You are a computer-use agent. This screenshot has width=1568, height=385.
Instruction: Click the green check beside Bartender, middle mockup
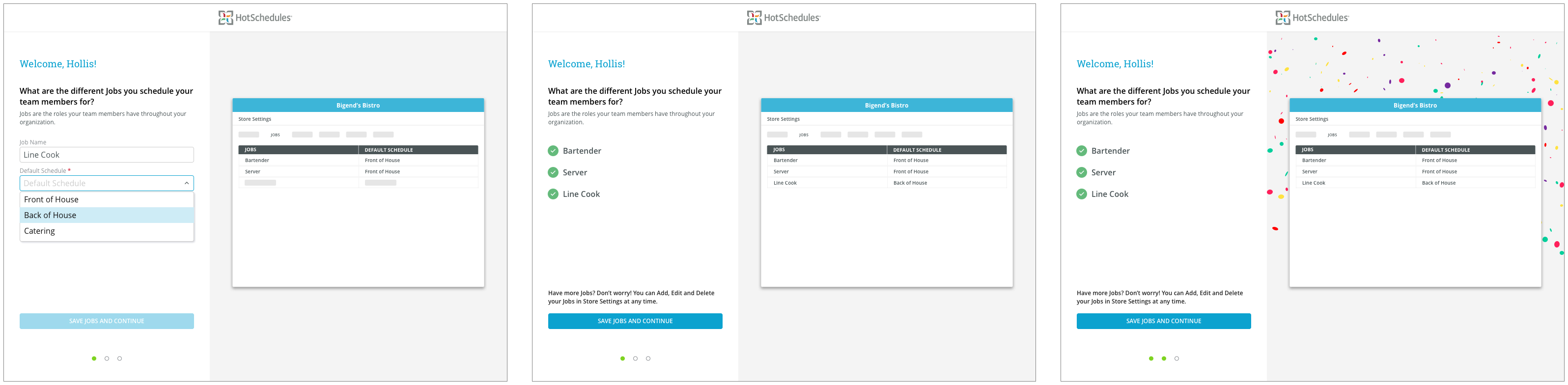[x=553, y=151]
